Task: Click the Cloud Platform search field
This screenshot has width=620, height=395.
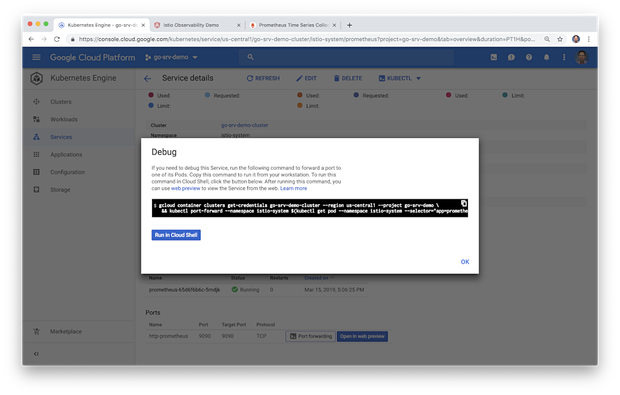Action: [x=346, y=57]
